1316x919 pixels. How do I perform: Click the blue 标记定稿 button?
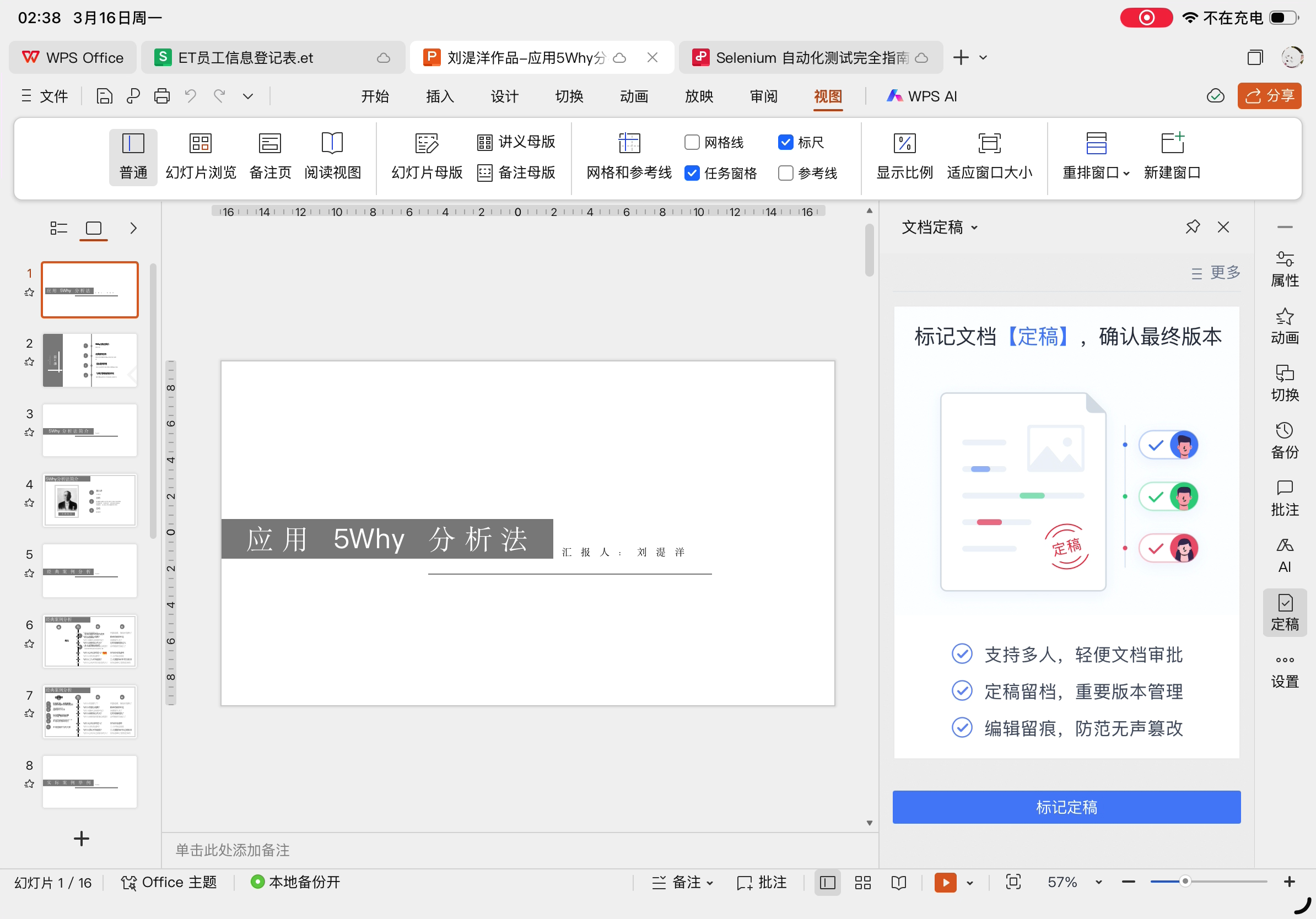tap(1066, 807)
